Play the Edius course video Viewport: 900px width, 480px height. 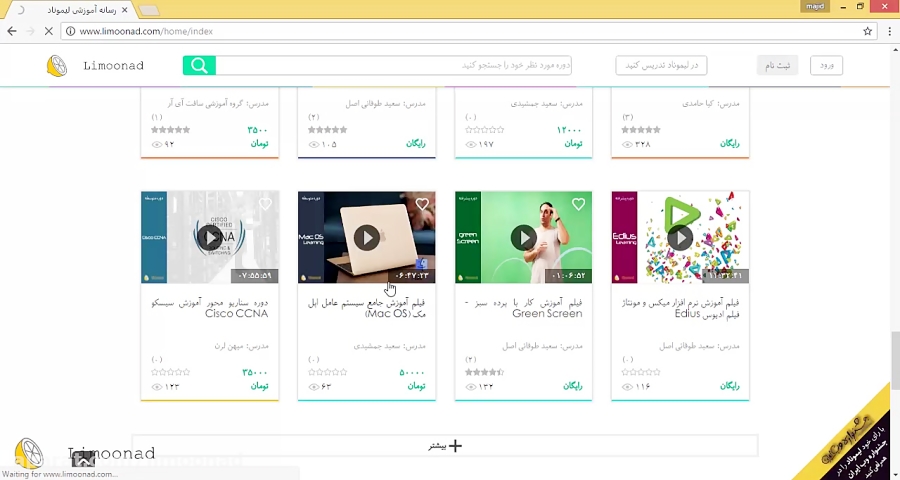pos(680,237)
